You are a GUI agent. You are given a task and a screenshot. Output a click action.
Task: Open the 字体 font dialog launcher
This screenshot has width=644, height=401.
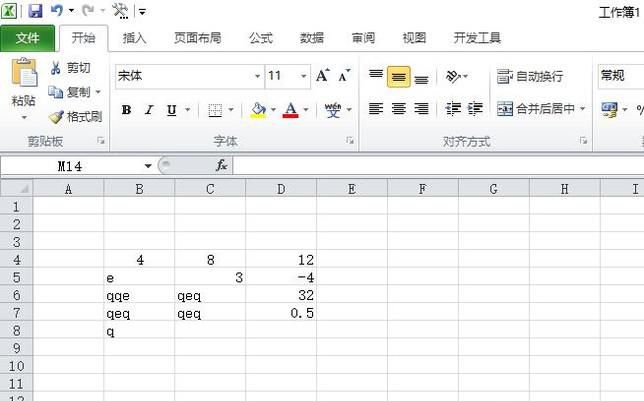click(350, 141)
